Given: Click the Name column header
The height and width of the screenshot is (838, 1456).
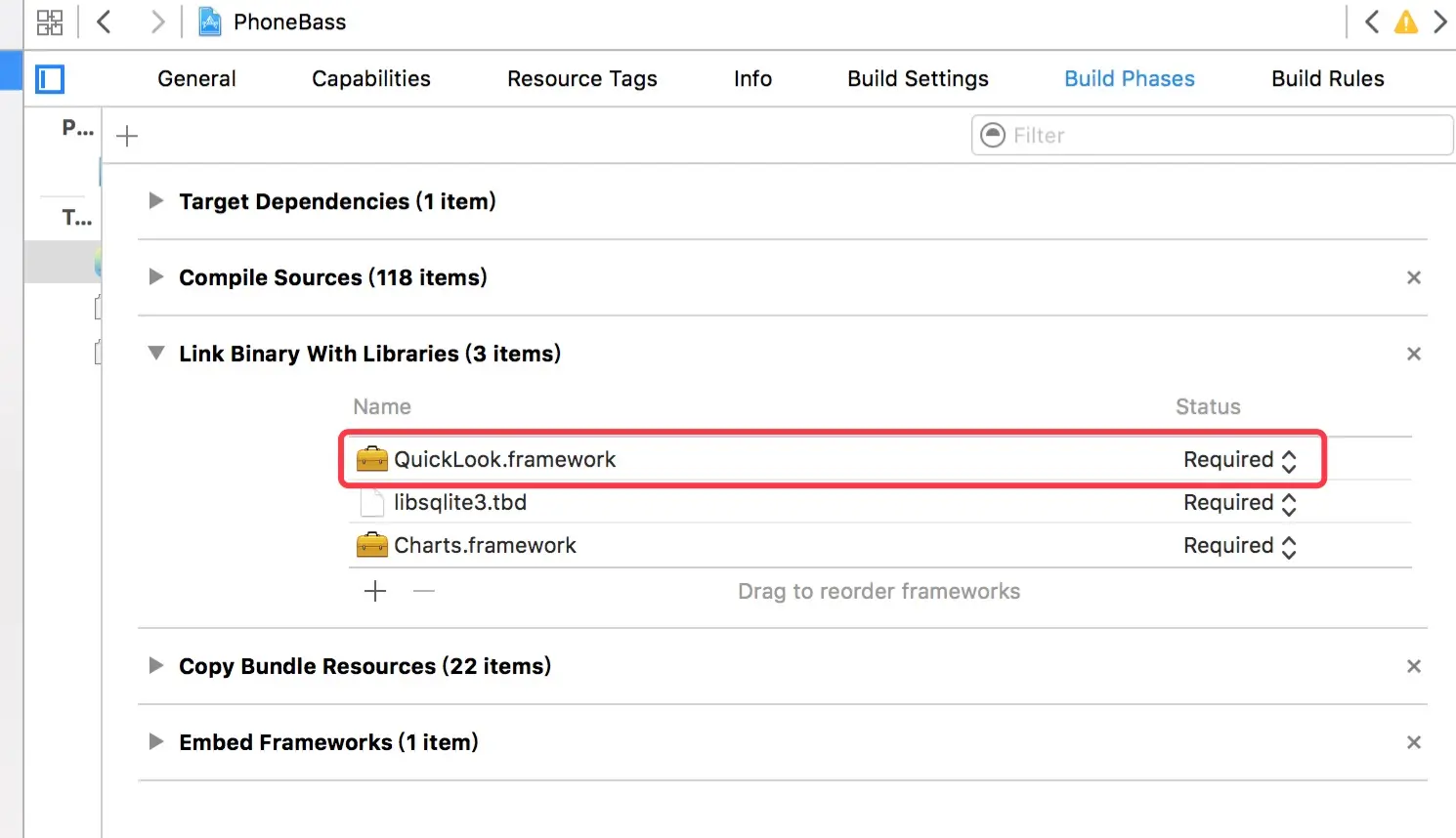Looking at the screenshot, I should (382, 406).
